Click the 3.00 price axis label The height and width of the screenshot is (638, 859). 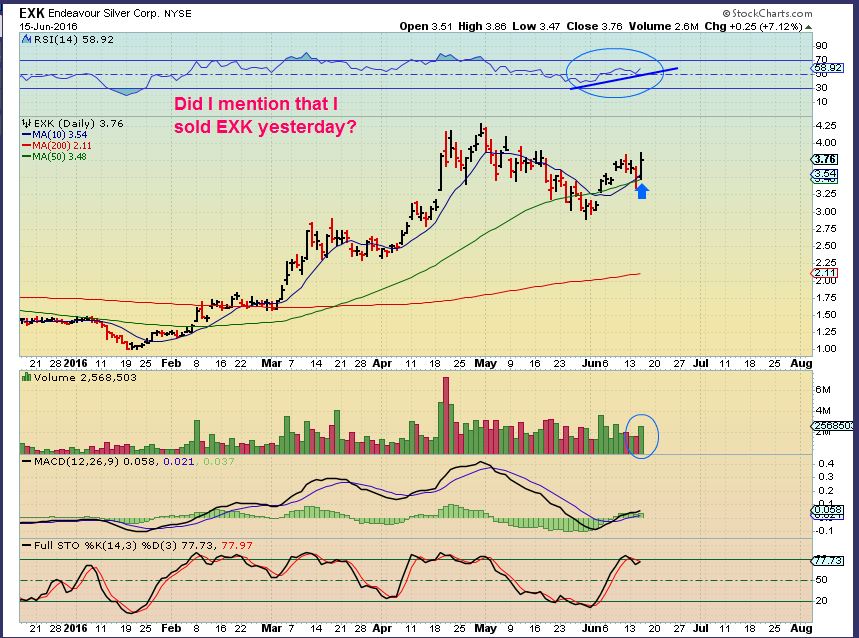(826, 211)
